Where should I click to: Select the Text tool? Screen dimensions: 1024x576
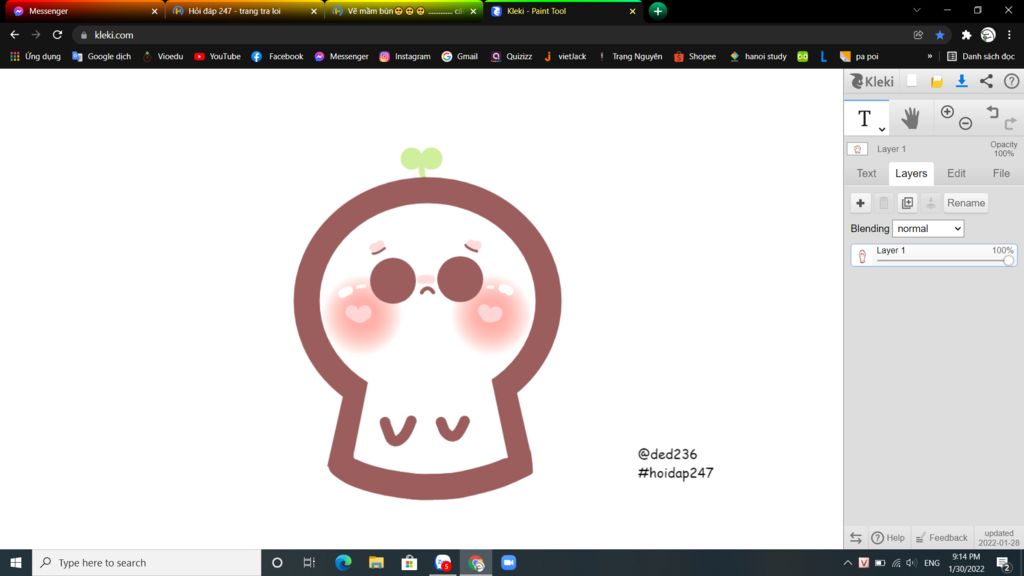[864, 118]
